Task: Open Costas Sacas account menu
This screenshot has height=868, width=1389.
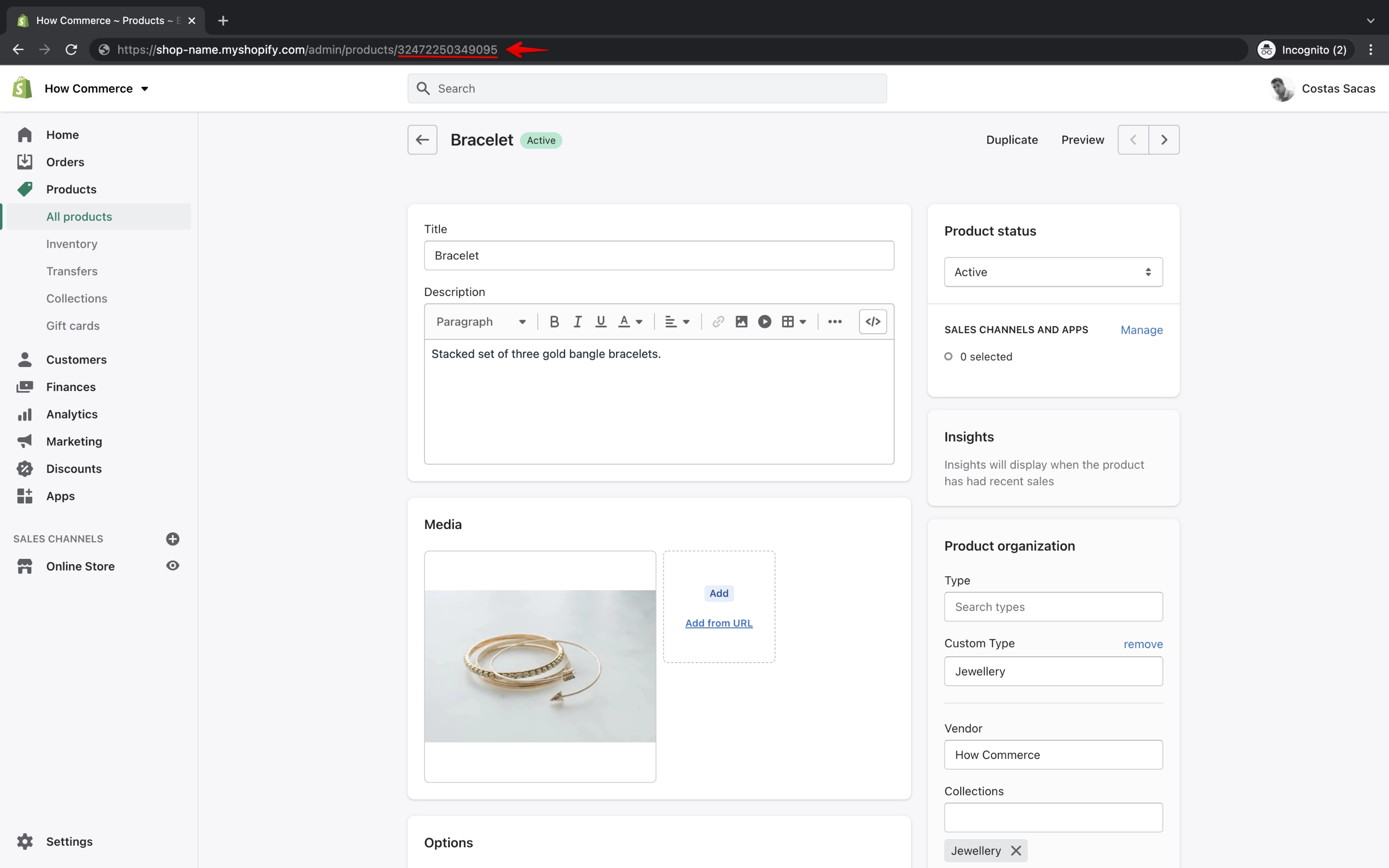Action: (x=1323, y=88)
